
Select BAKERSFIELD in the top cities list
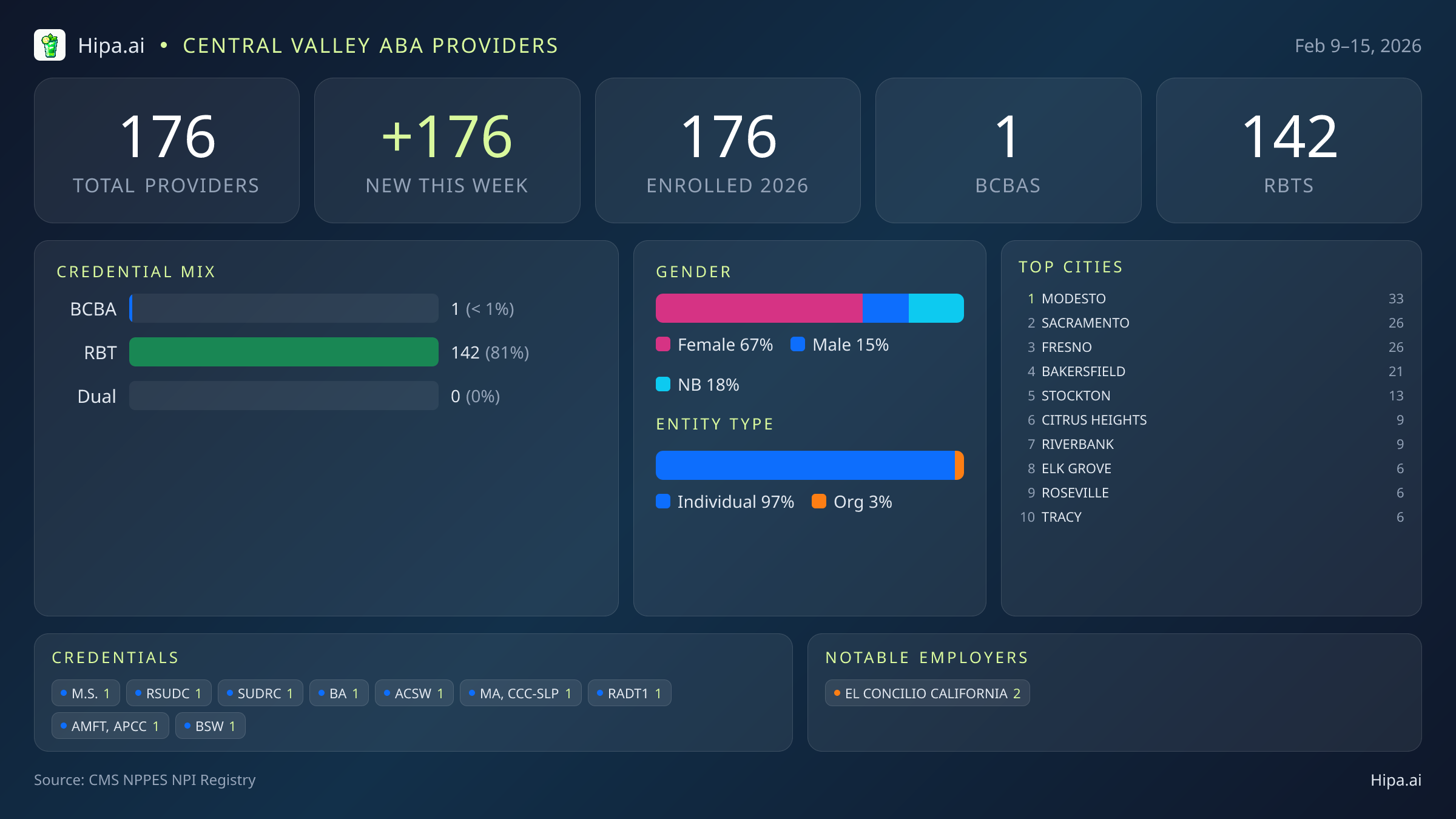pyautogui.click(x=1083, y=371)
